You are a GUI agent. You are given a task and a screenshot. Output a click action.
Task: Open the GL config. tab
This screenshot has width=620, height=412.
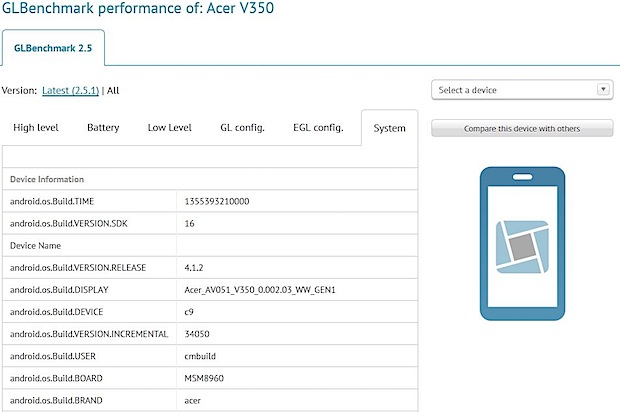242,128
